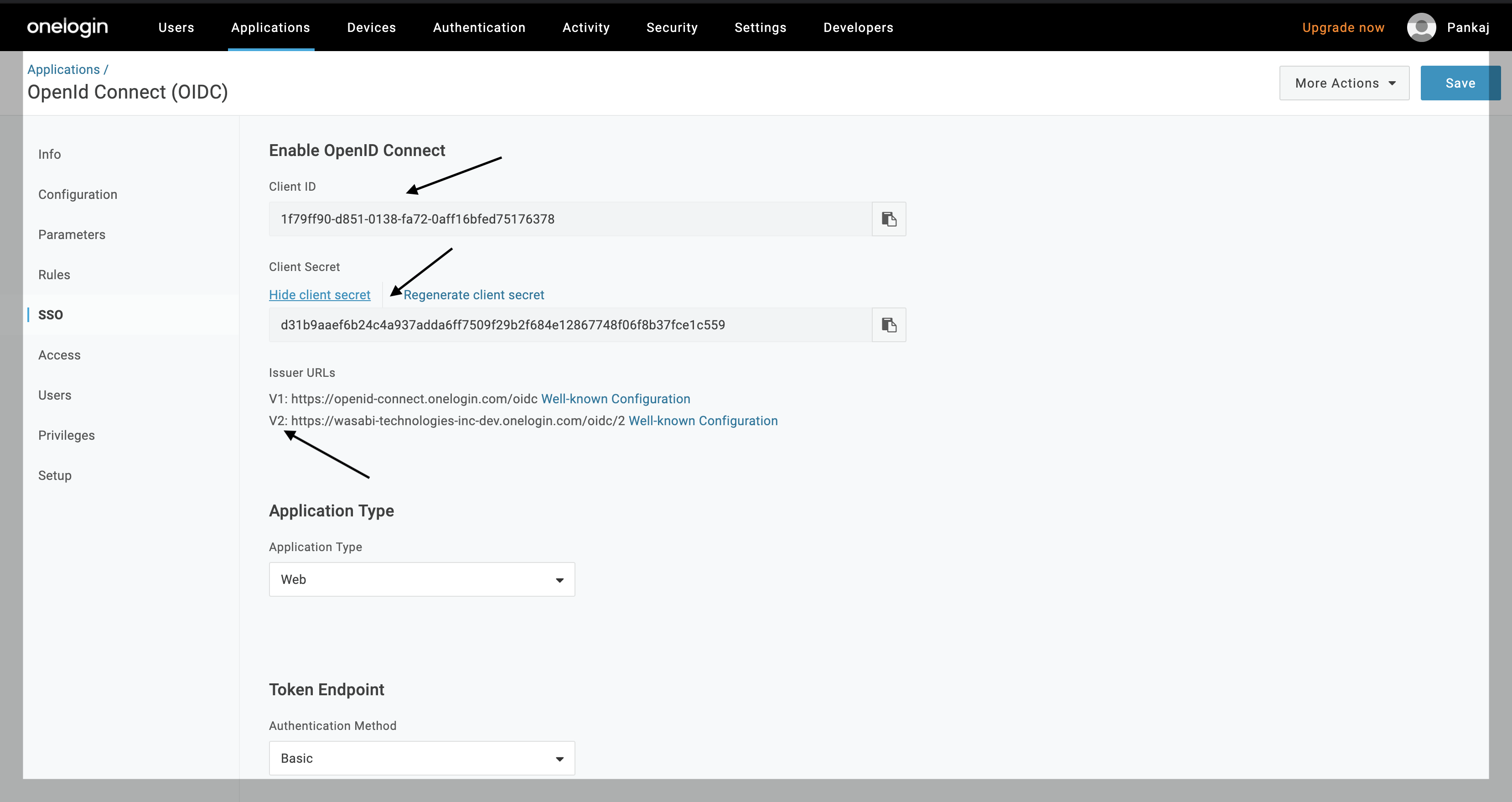Switch to the Parameters sidebar tab

coord(72,235)
